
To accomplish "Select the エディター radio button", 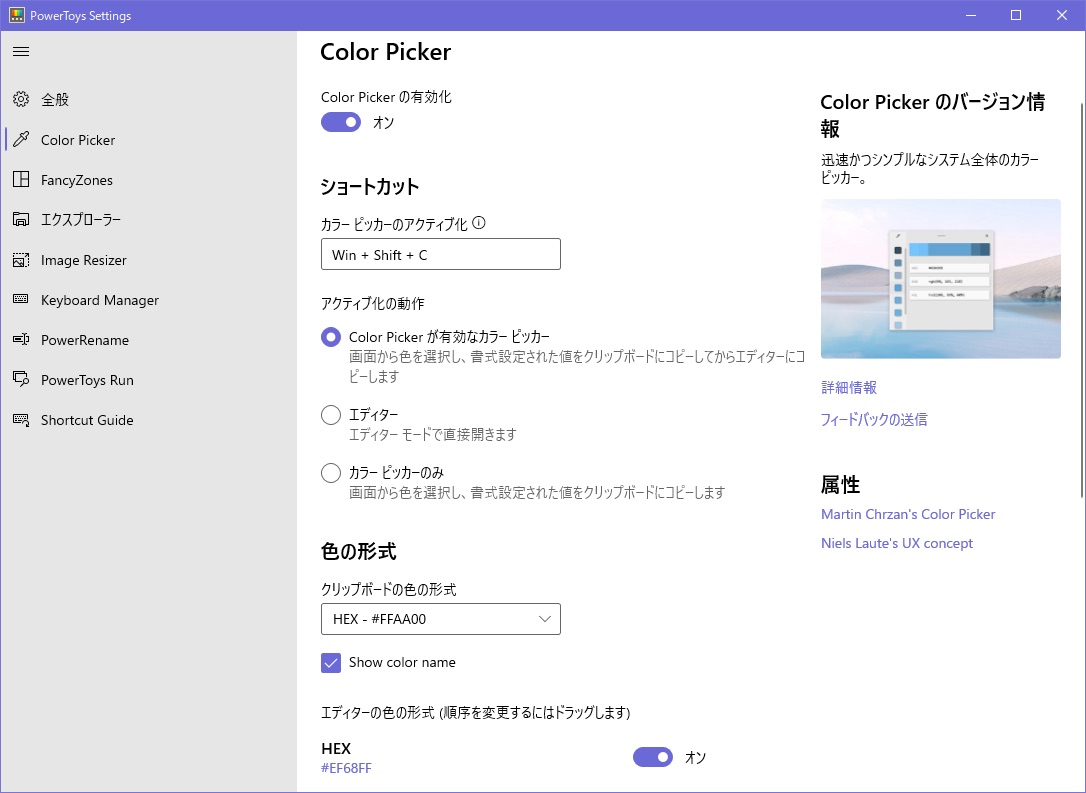I will (331, 415).
